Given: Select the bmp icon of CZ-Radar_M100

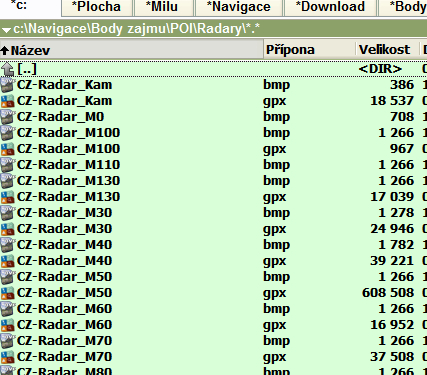Looking at the screenshot, I should tap(7, 133).
